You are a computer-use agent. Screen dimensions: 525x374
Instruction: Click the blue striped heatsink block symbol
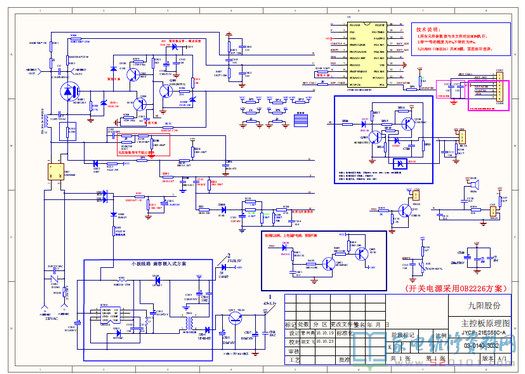click(x=301, y=120)
